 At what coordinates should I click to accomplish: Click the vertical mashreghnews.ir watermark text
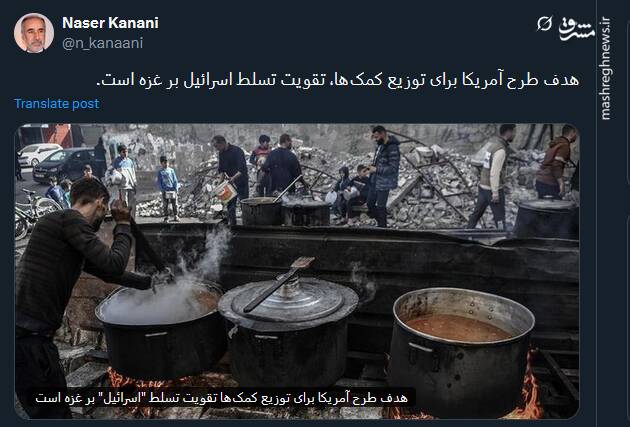pyautogui.click(x=605, y=68)
